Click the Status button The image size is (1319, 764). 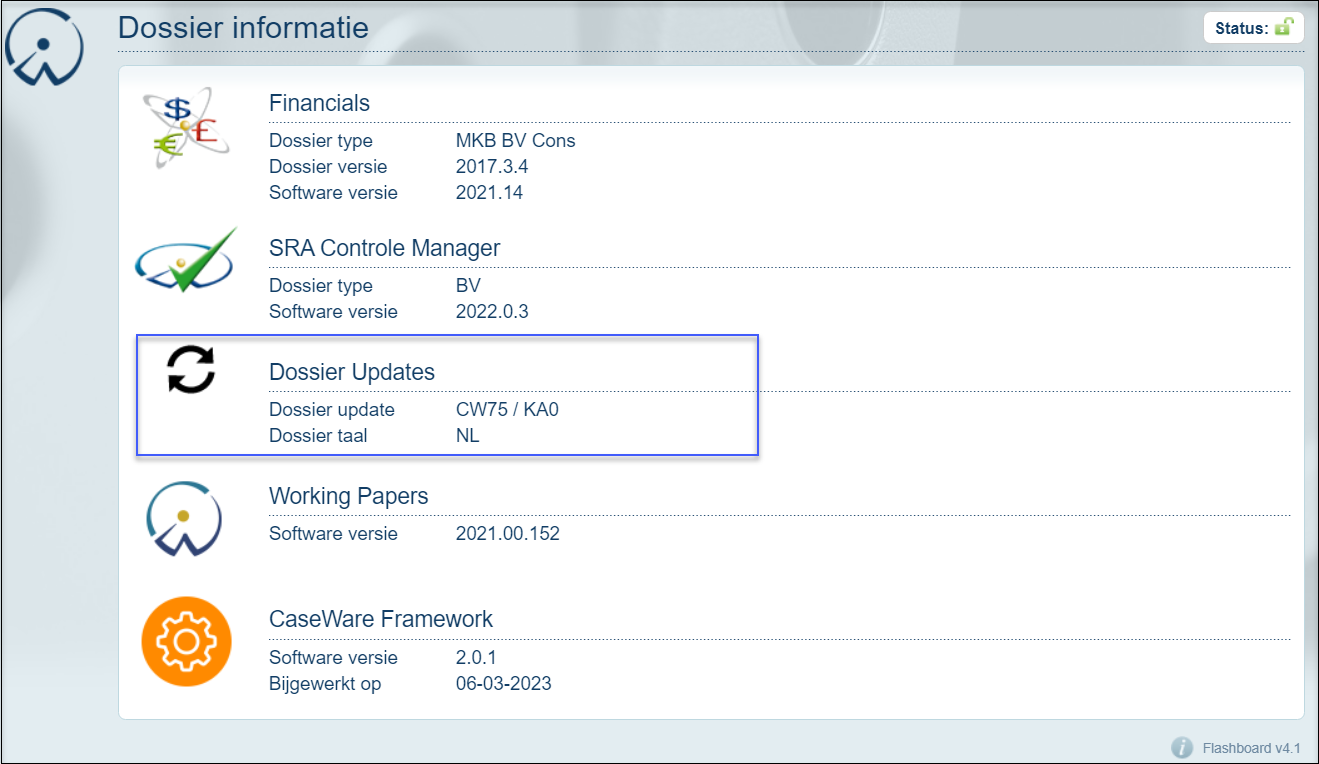[1254, 28]
